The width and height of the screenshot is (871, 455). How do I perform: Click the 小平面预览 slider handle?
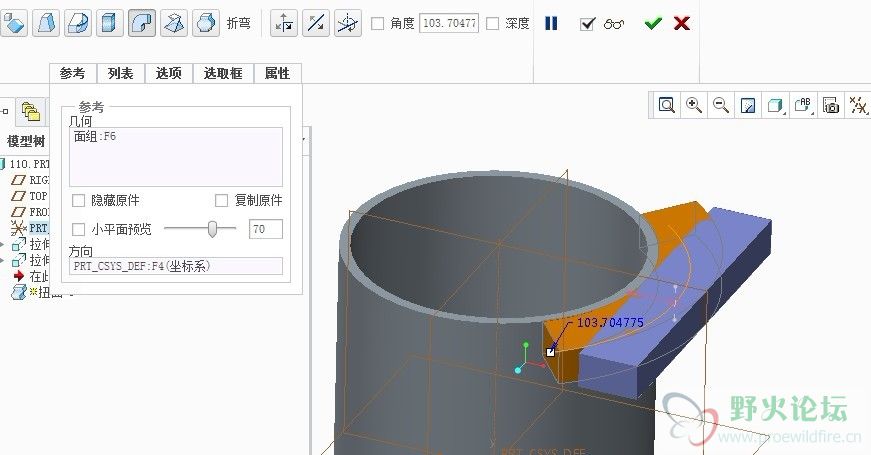(x=212, y=228)
